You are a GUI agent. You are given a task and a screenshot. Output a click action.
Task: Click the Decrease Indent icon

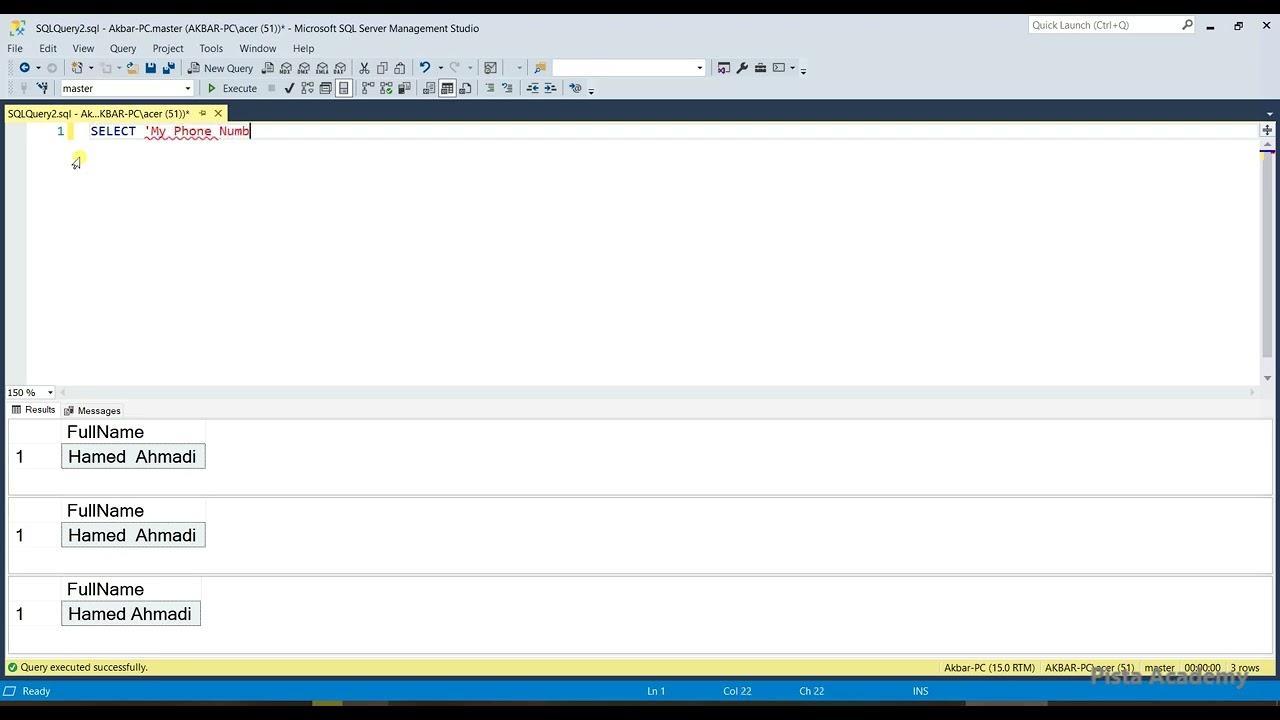pos(533,88)
